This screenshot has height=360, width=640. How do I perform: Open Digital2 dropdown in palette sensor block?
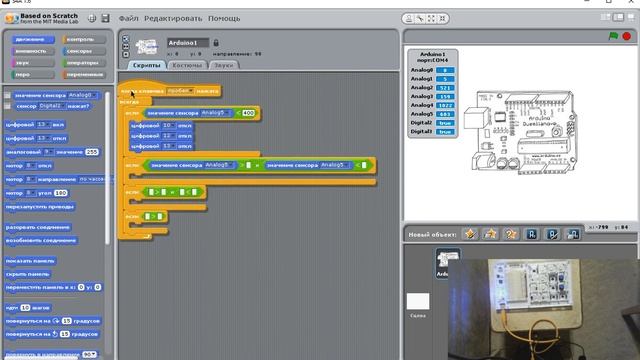[52, 106]
